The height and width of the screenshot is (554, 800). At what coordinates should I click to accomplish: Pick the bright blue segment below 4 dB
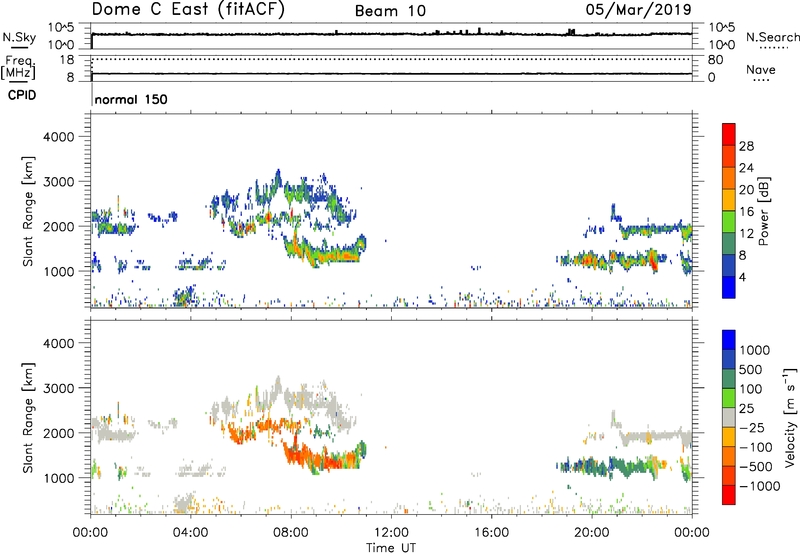click(x=729, y=287)
